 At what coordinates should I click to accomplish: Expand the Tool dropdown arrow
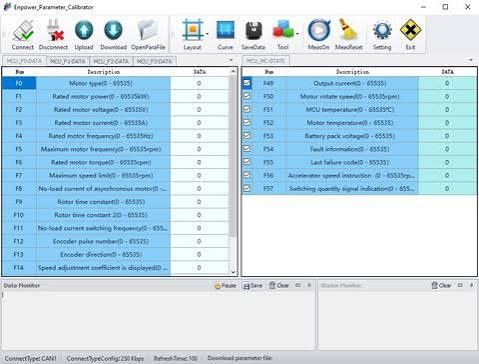pos(297,34)
